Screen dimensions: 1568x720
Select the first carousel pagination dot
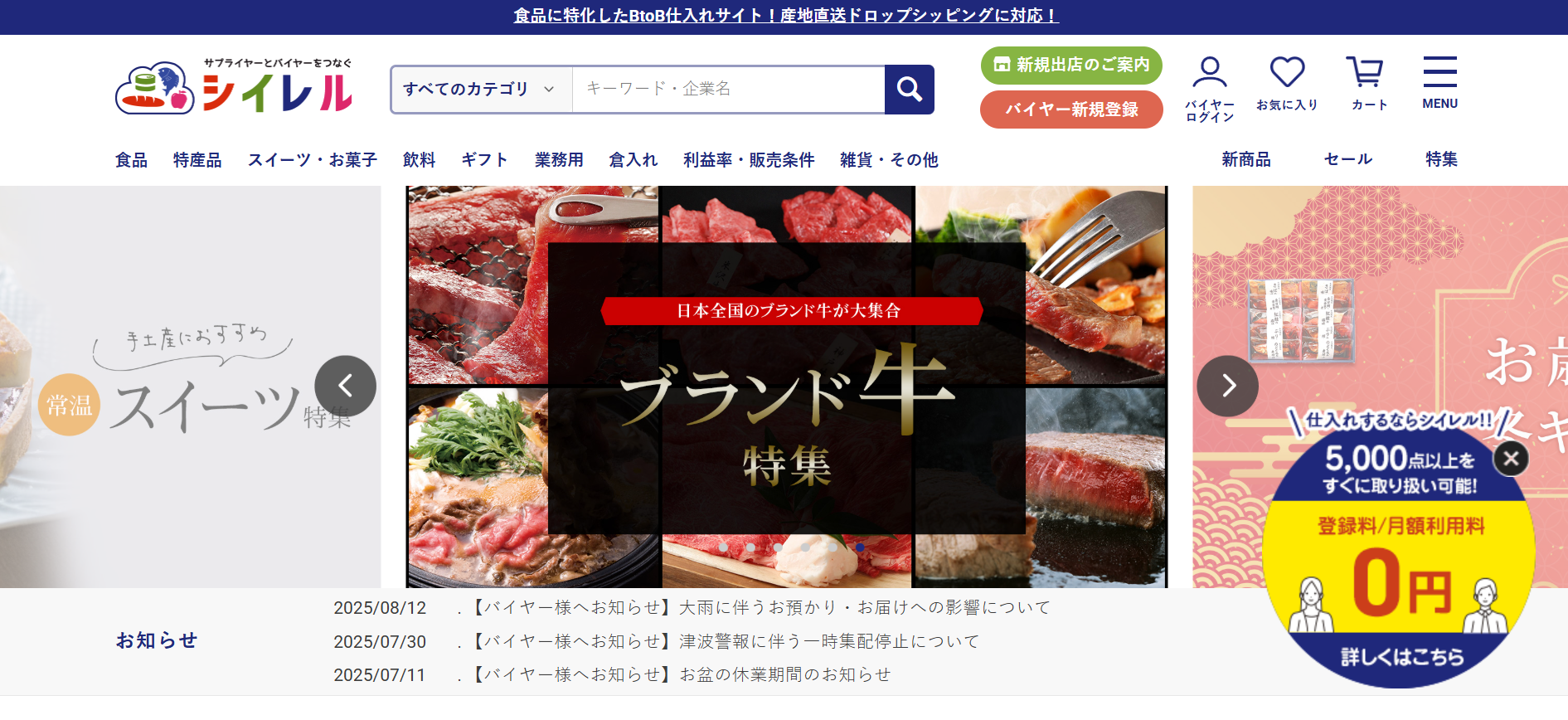pos(724,547)
